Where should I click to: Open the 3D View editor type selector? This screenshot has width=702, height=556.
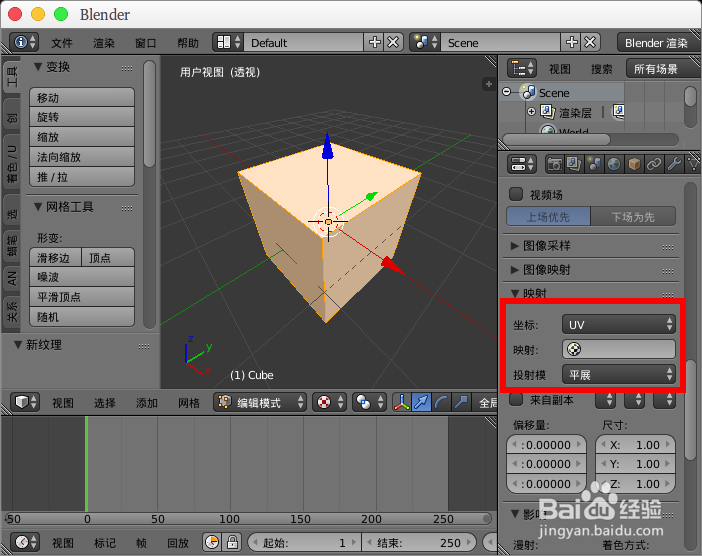click(x=25, y=402)
